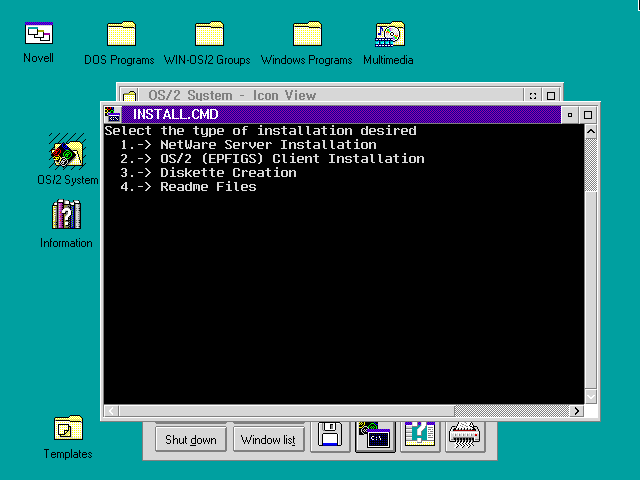The image size is (640, 480).
Task: Open the Multimedia folder icon
Action: point(390,33)
